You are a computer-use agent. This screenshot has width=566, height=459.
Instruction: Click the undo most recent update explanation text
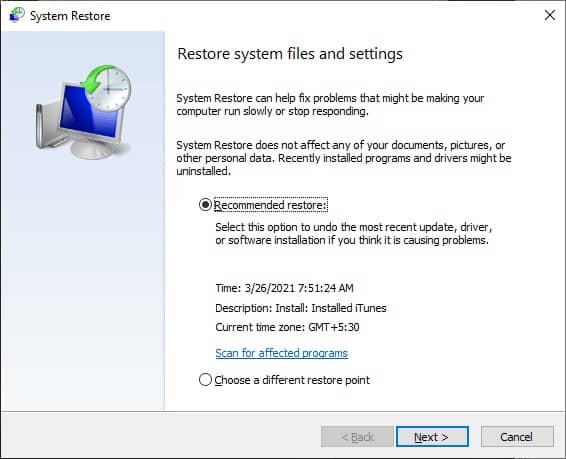[x=354, y=233]
